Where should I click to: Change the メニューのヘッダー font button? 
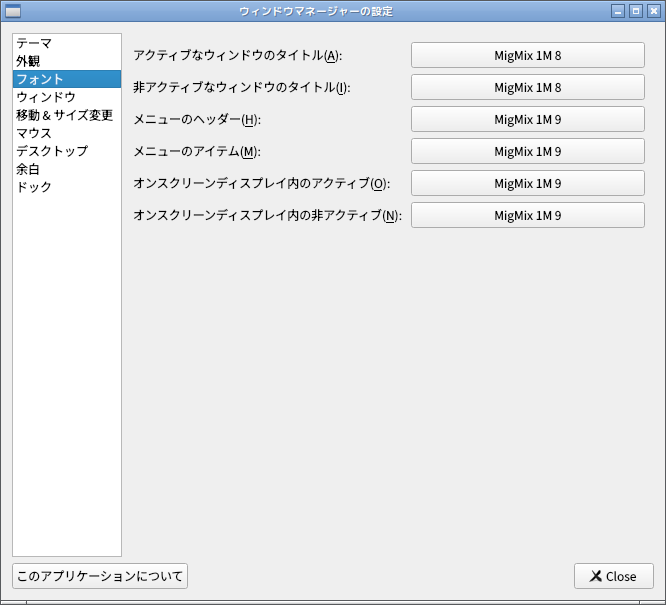click(x=528, y=119)
